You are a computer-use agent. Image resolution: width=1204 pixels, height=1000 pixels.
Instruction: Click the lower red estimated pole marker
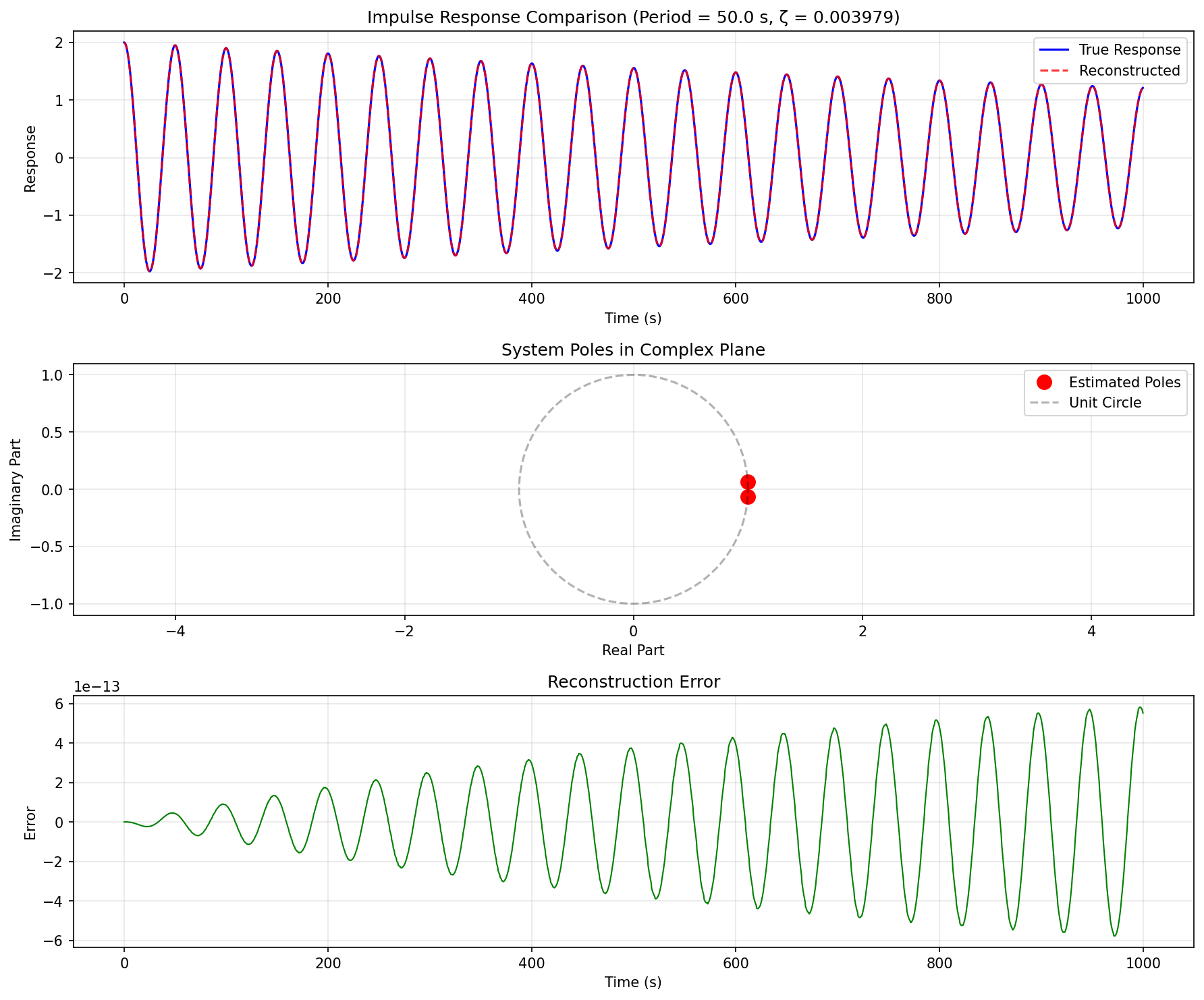point(748,497)
